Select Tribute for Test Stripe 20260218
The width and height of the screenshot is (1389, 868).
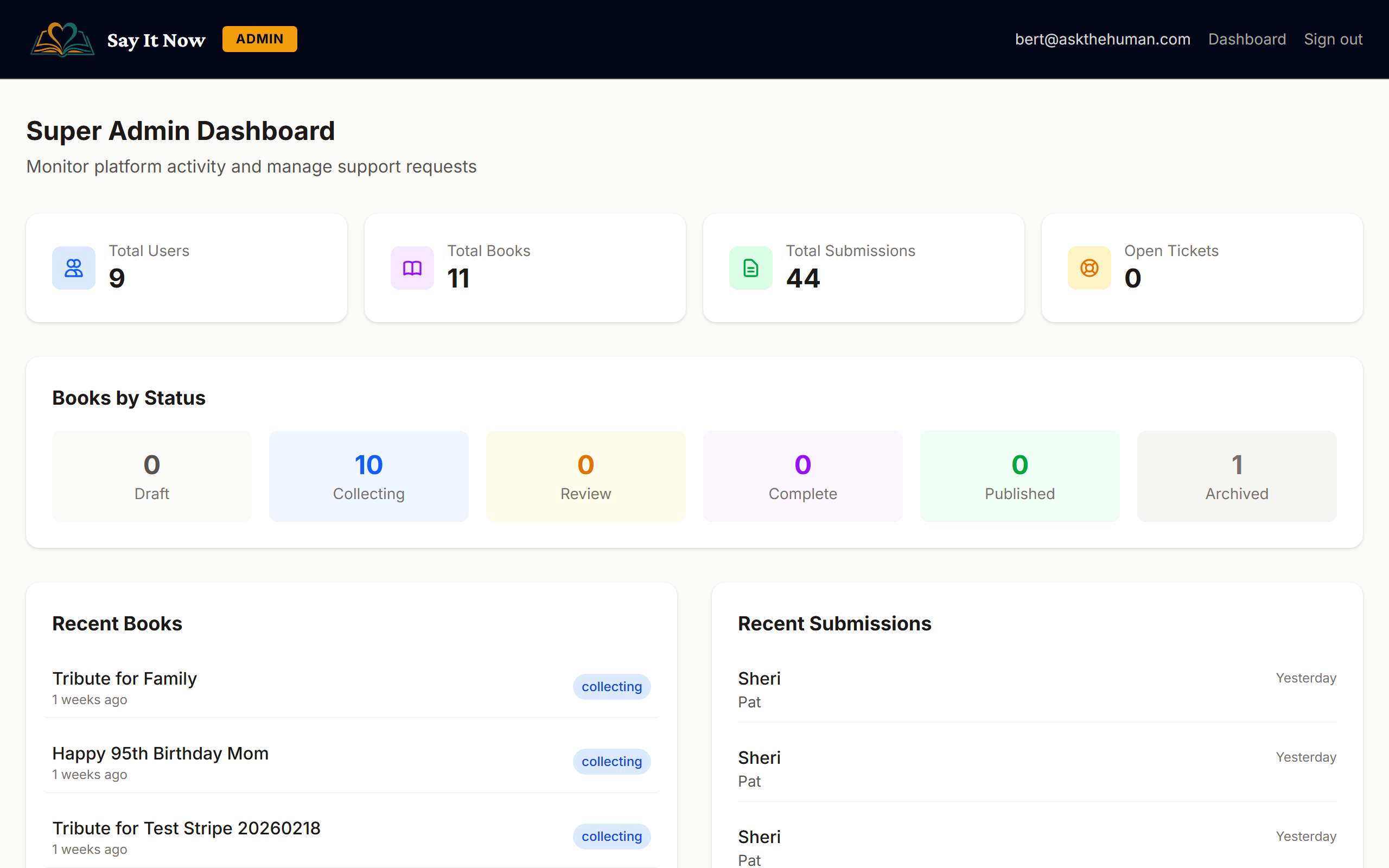click(x=186, y=828)
